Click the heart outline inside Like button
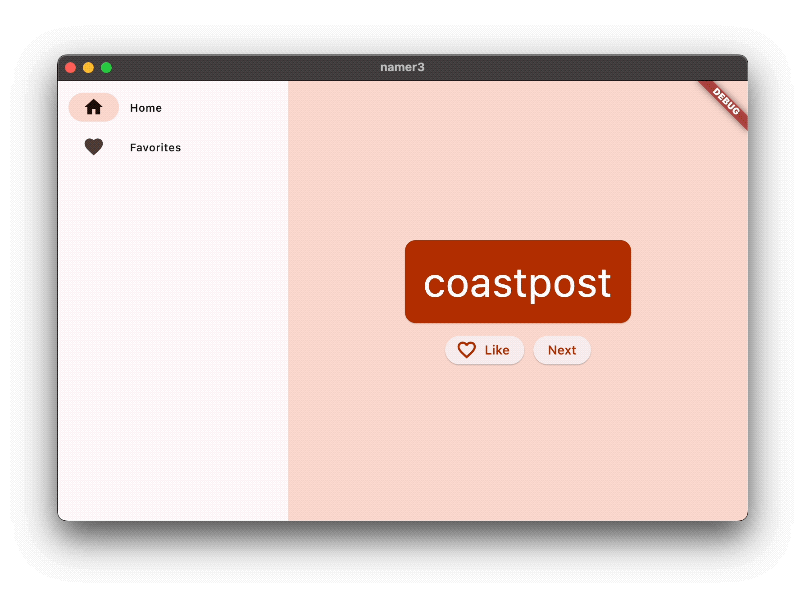Viewport: 794px width, 600px height. pyautogui.click(x=466, y=350)
